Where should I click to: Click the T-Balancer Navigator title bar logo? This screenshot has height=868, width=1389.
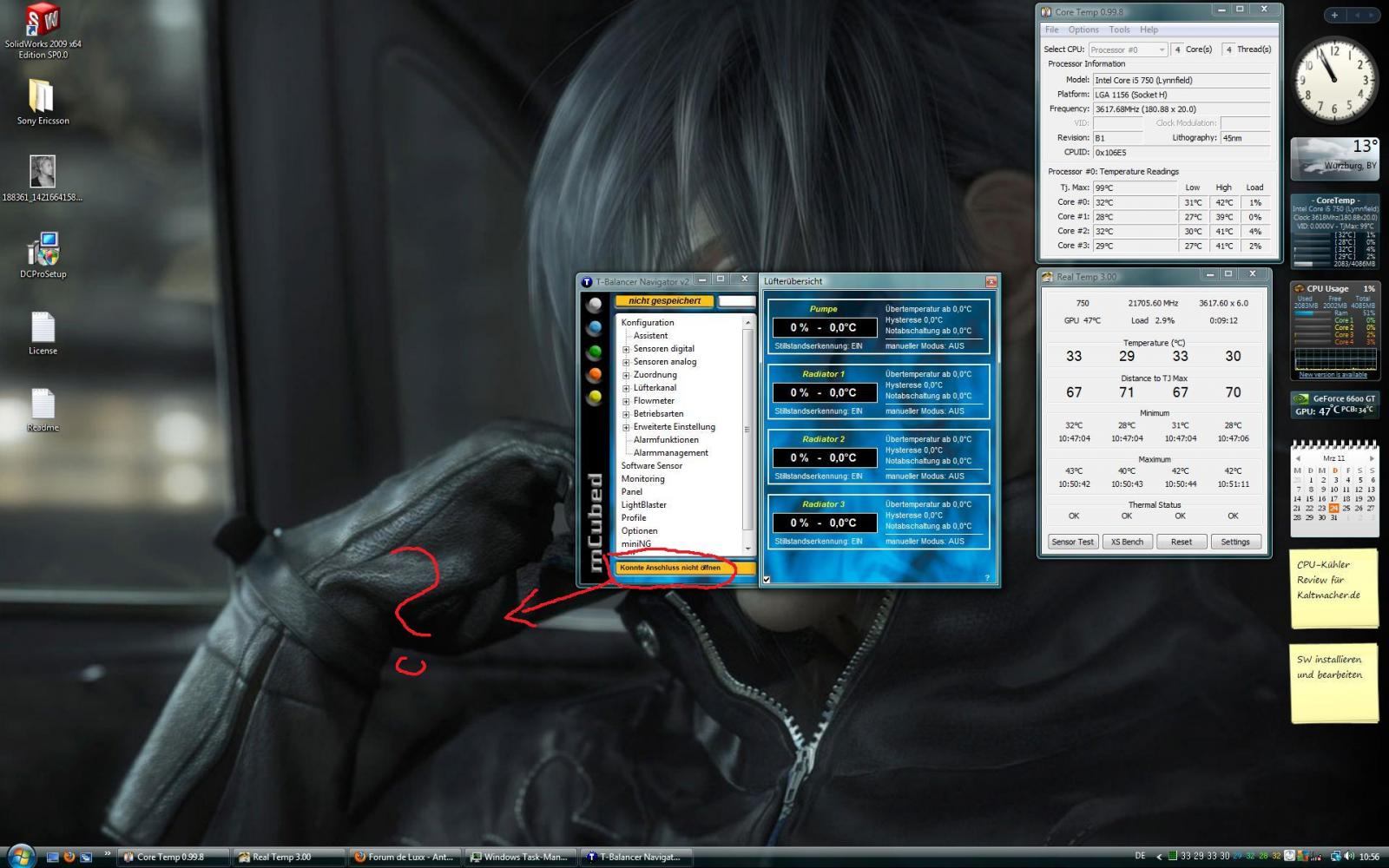[x=587, y=282]
